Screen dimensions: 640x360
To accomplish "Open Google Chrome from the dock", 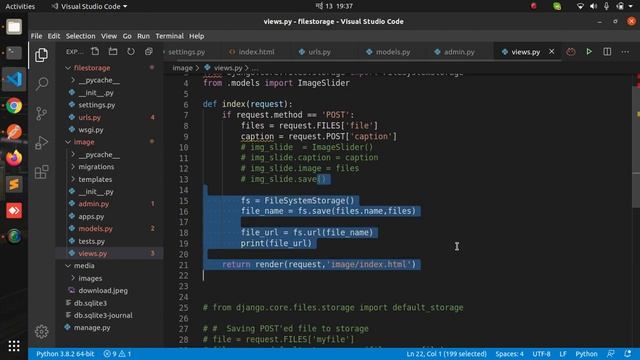I will (x=14, y=106).
